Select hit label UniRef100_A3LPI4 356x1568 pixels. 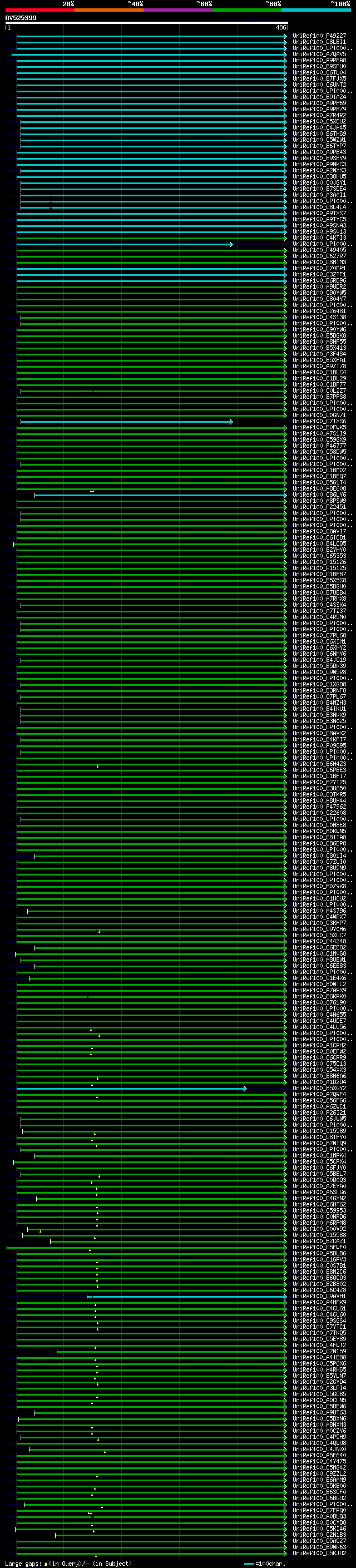[x=319, y=1388]
